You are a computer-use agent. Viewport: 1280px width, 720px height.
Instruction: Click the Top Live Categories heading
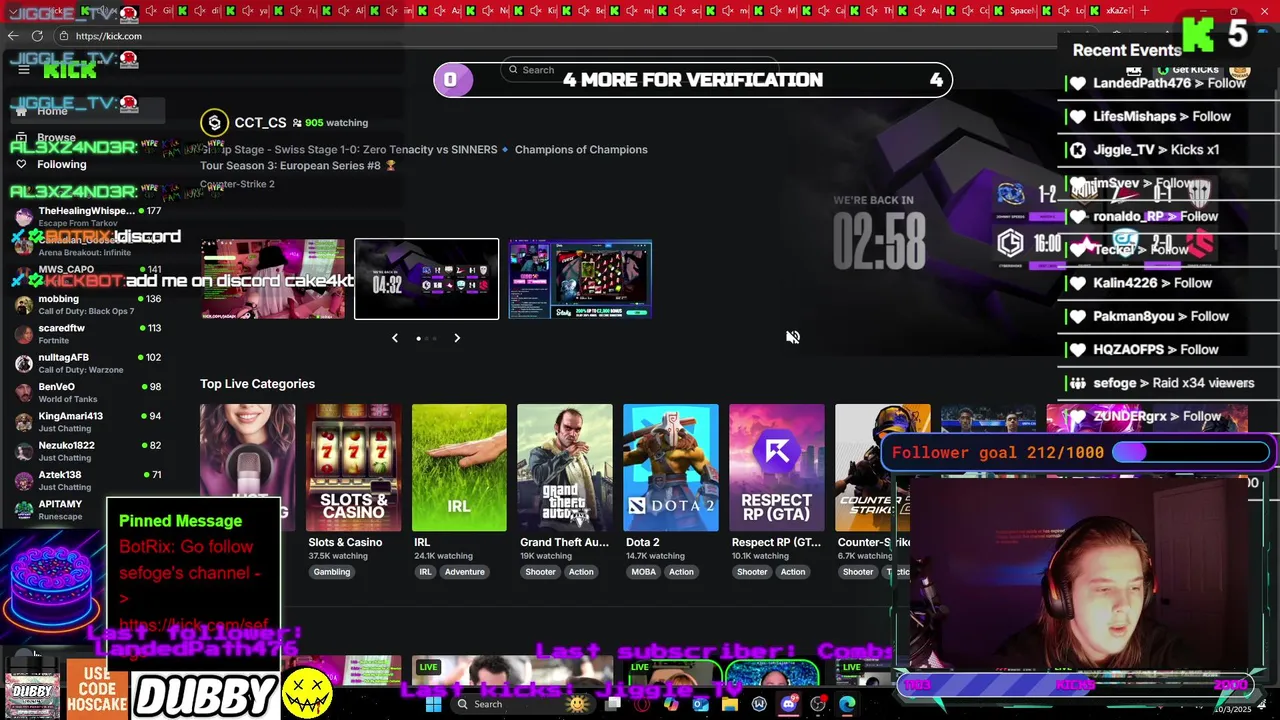[257, 384]
